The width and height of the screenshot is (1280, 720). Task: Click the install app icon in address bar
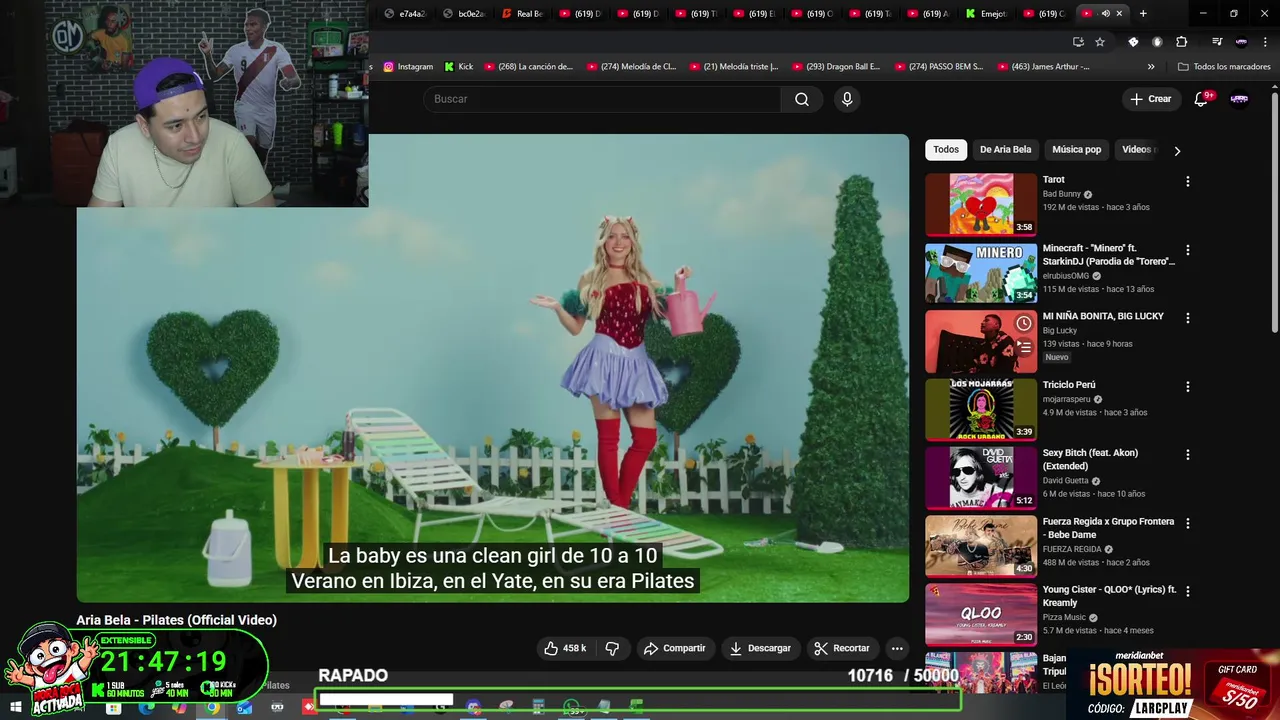(x=1078, y=42)
